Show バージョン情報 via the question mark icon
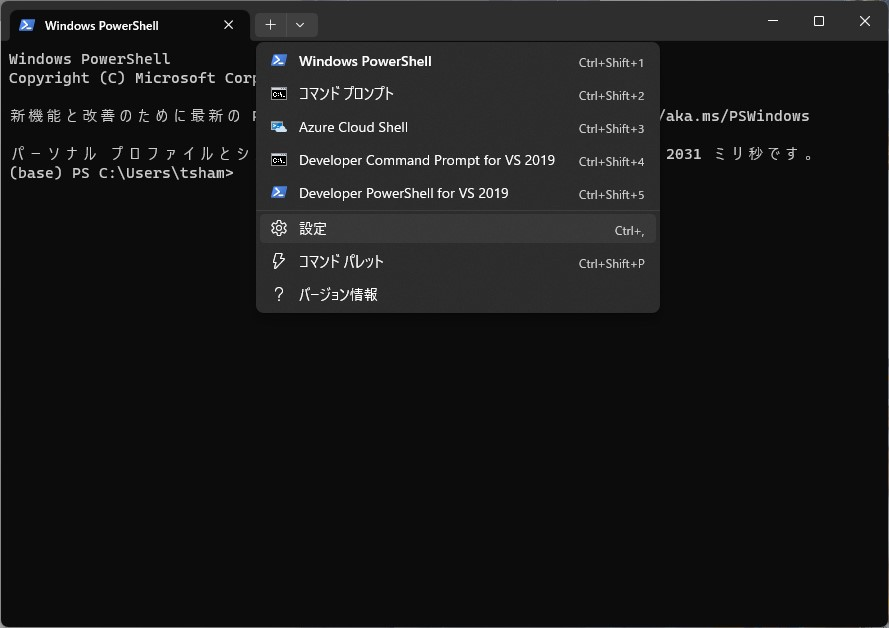Viewport: 889px width, 628px height. point(278,294)
